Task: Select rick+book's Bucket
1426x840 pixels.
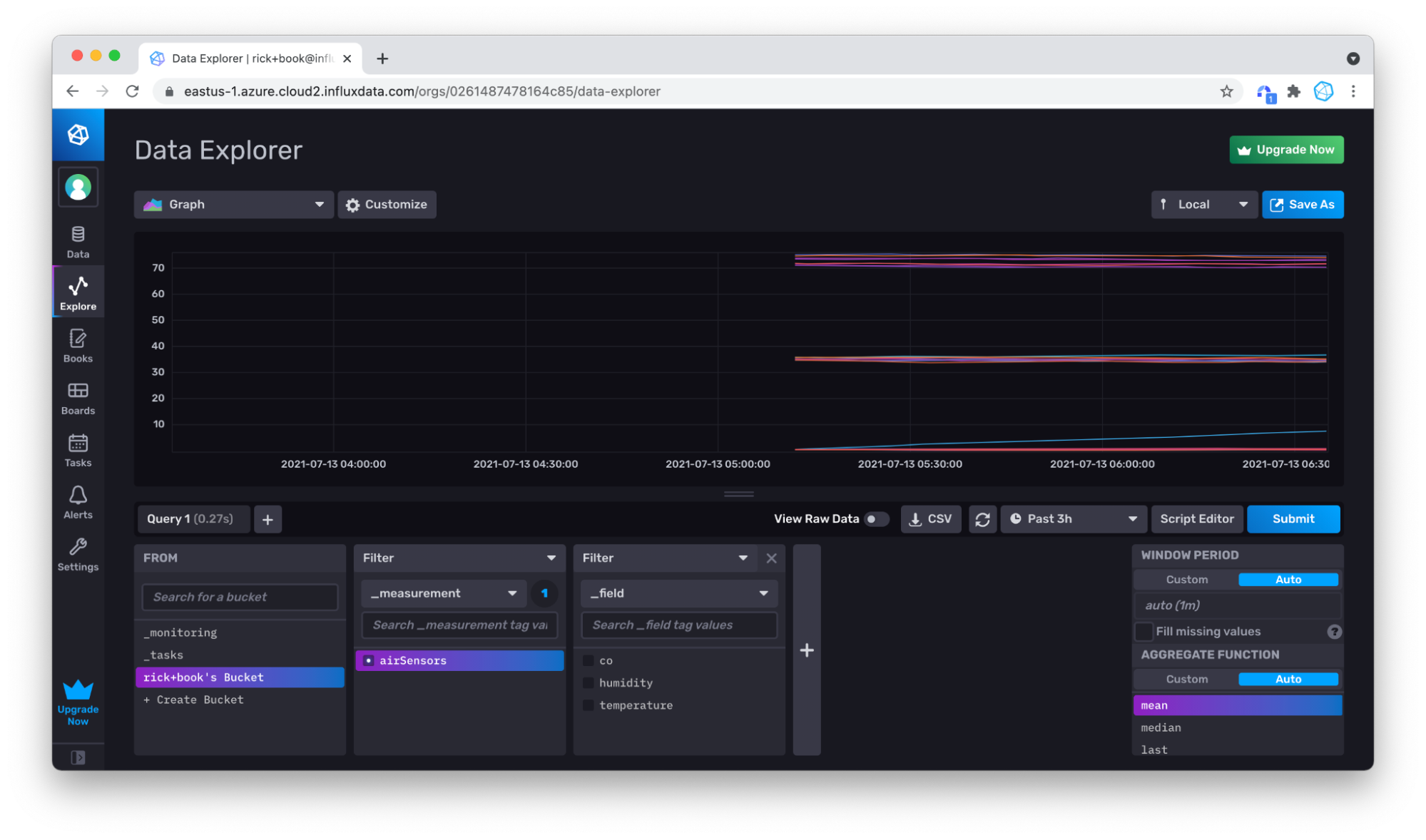Action: (x=240, y=677)
